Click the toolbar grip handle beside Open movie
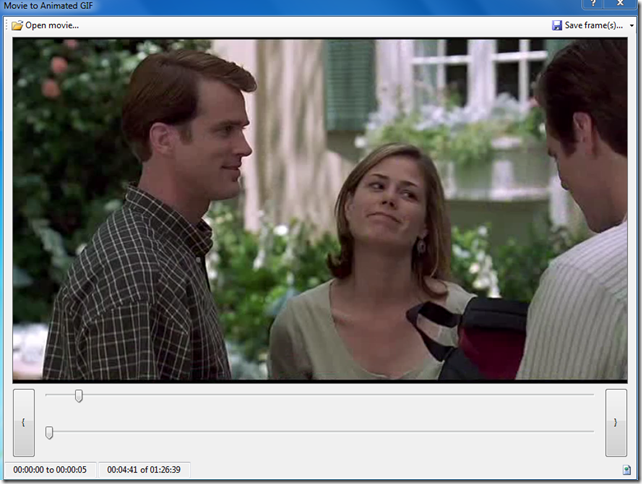The width and height of the screenshot is (642, 484). click(x=7, y=25)
